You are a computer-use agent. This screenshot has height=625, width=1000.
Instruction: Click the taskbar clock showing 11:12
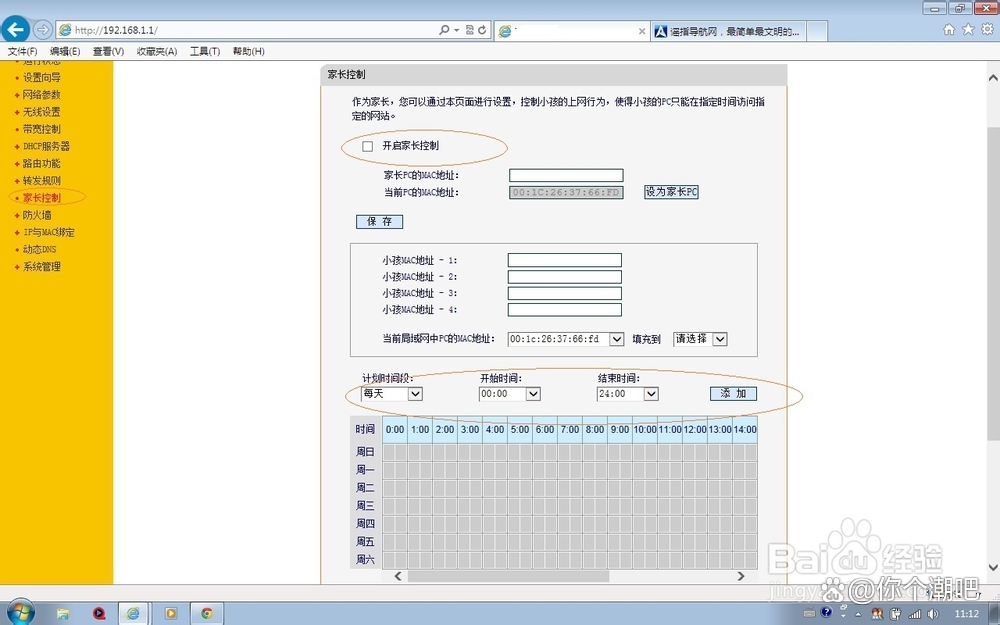coord(967,614)
